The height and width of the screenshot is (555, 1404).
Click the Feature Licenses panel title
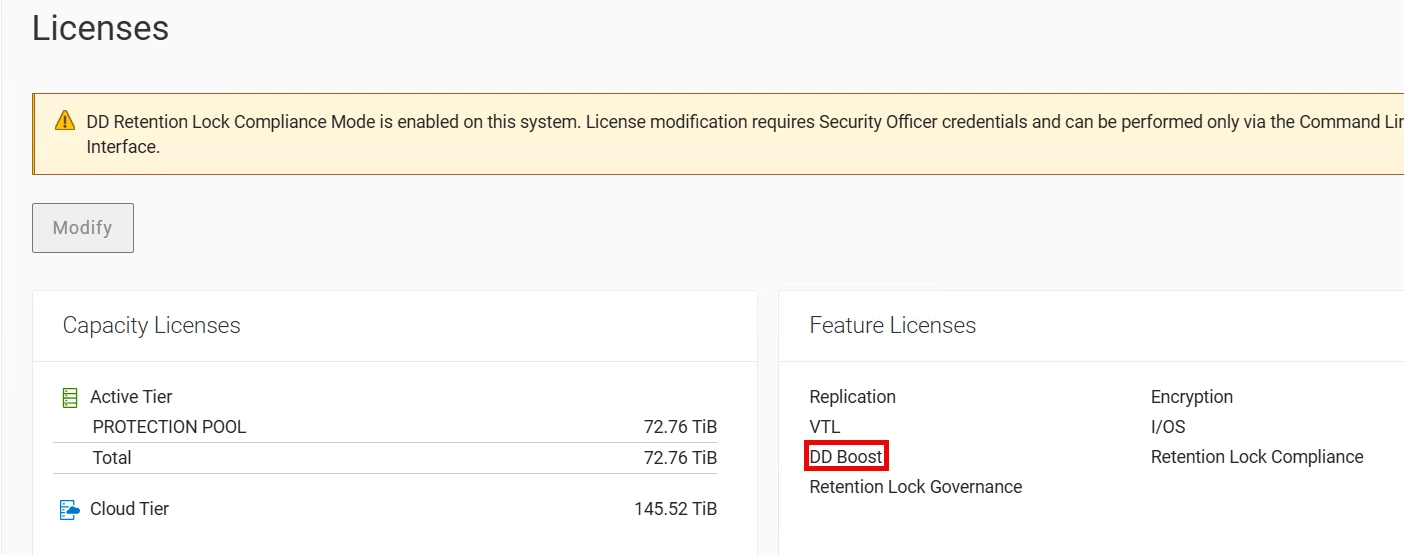892,325
